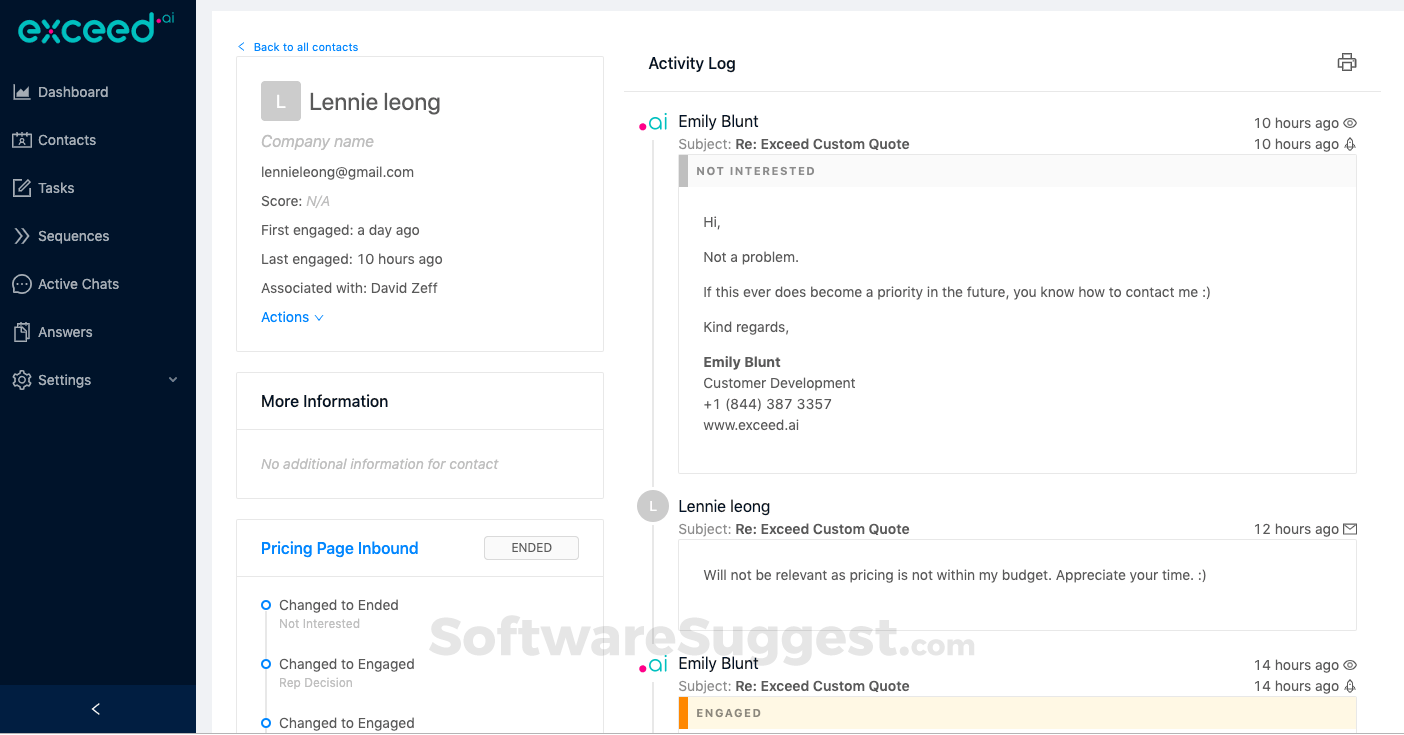Click the bell icon beside 10 hours ago
Viewport: 1404px width, 735px height.
tap(1350, 144)
